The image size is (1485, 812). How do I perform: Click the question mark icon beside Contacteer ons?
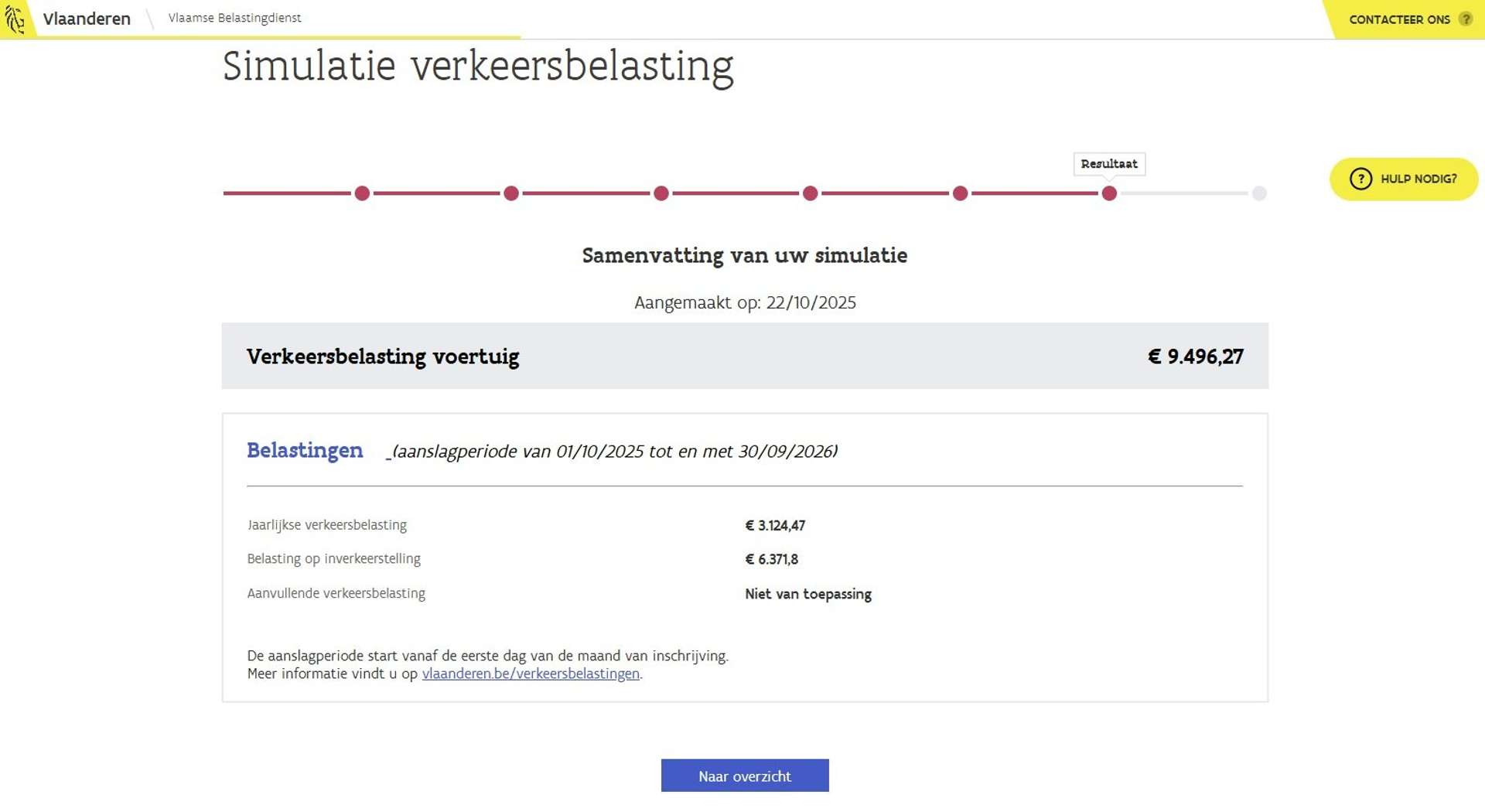click(x=1465, y=19)
